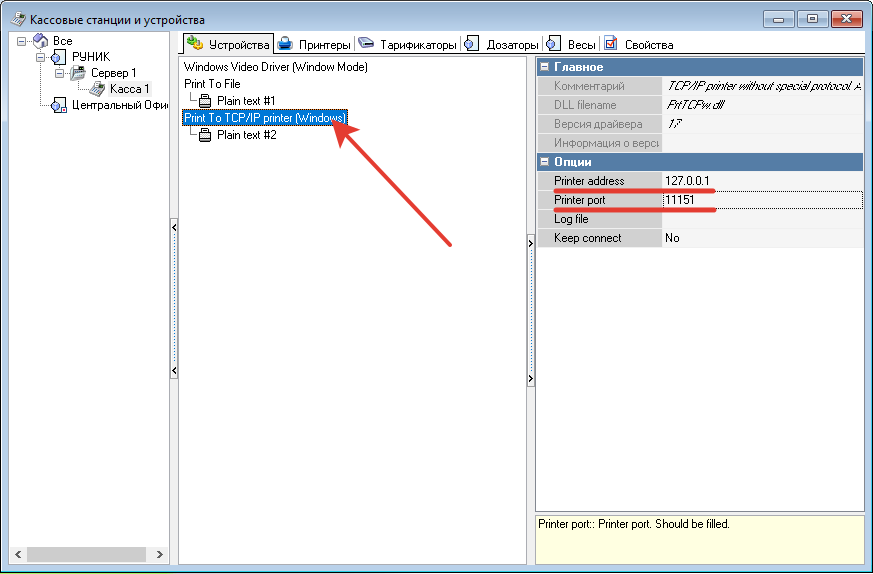This screenshot has width=873, height=574.
Task: Collapse the Опции properties section
Action: pyautogui.click(x=544, y=162)
